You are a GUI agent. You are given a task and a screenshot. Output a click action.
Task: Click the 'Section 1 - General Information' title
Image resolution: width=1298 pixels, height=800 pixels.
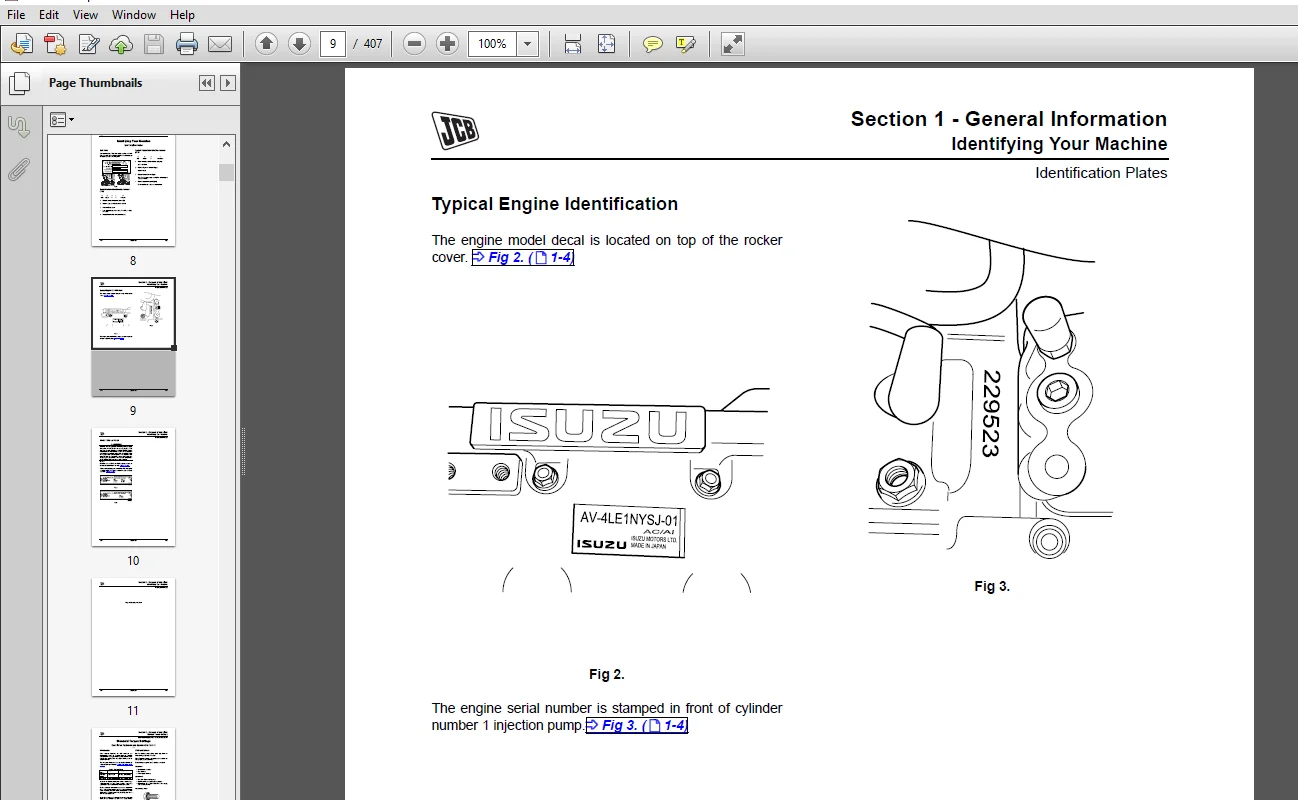point(1009,119)
